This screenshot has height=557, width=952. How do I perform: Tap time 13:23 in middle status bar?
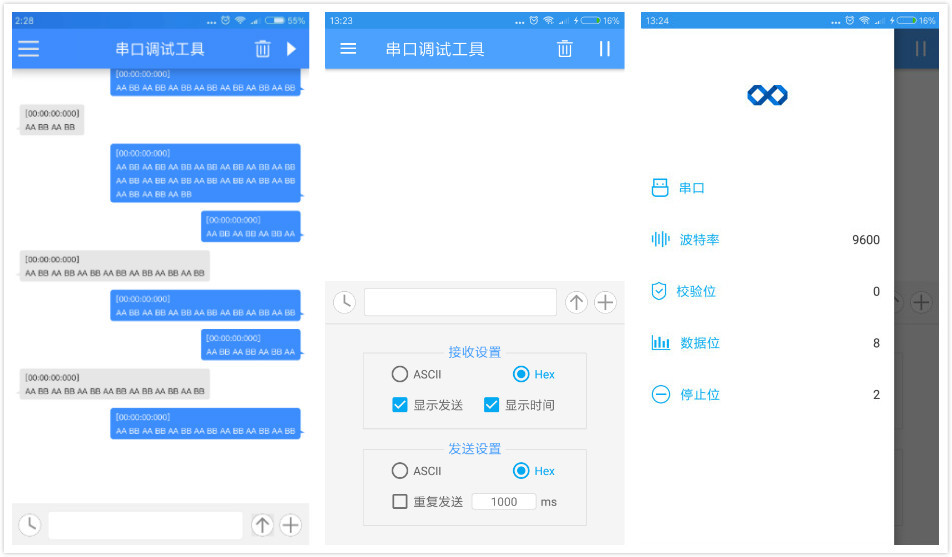point(341,20)
